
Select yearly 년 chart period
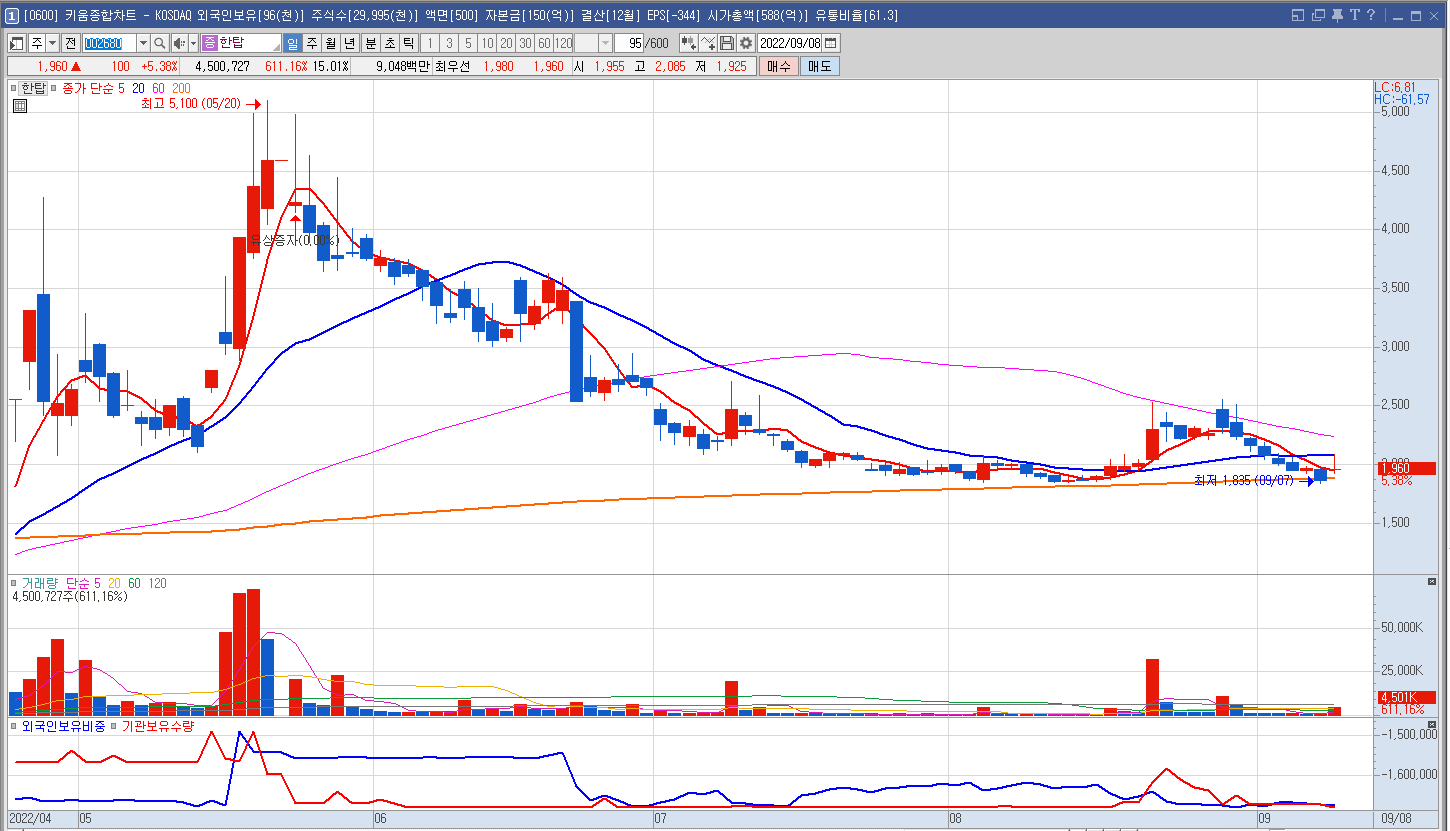tap(350, 43)
